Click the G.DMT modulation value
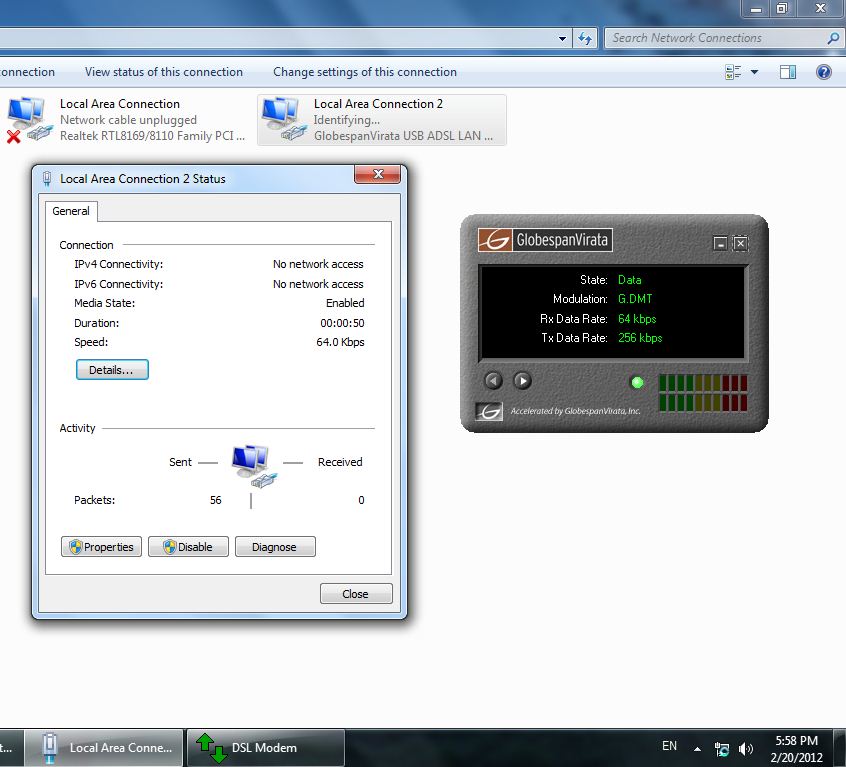Screen dimensions: 846x767 (x=635, y=299)
